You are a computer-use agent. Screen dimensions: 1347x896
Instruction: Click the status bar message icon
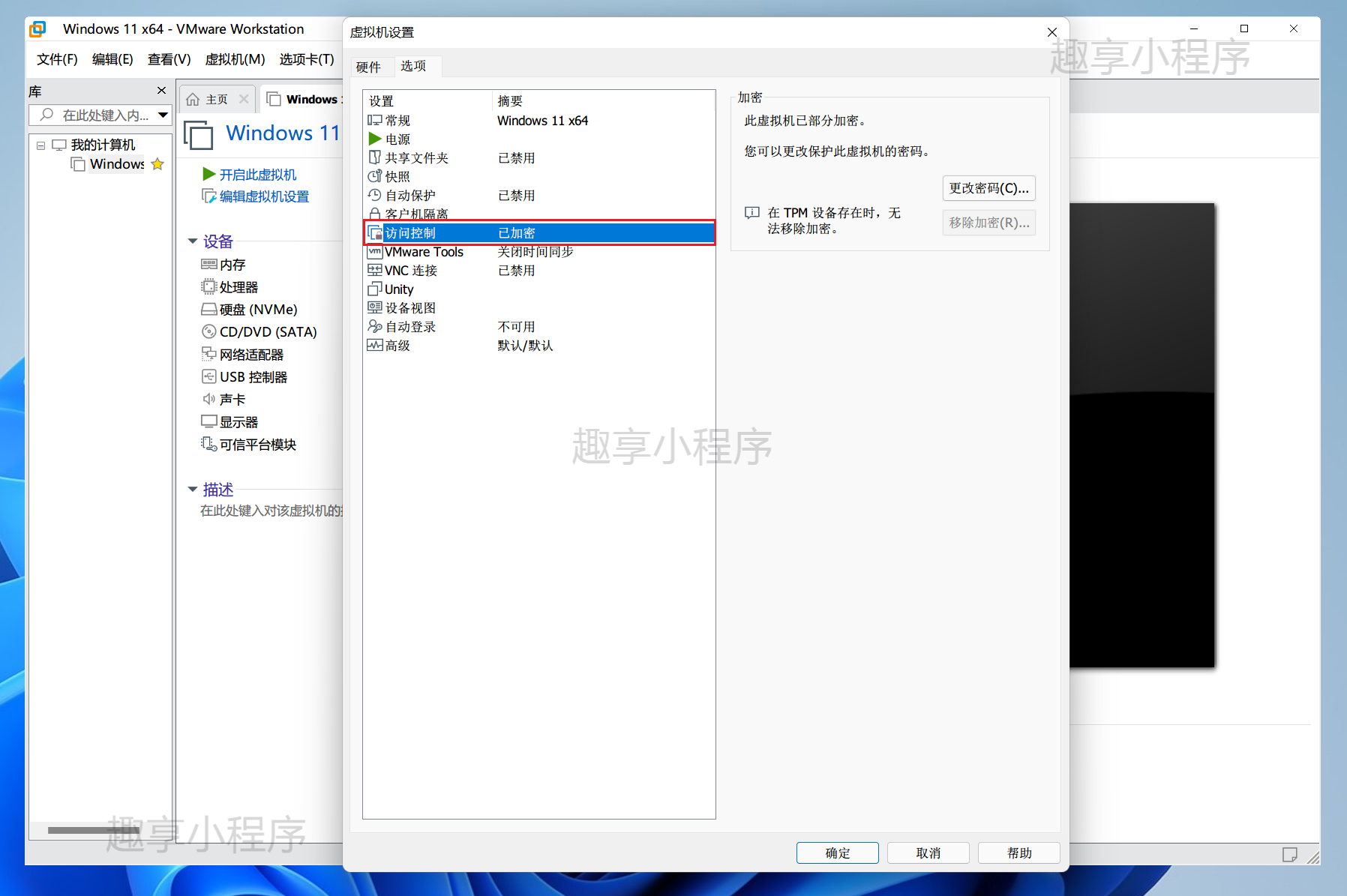point(1290,855)
